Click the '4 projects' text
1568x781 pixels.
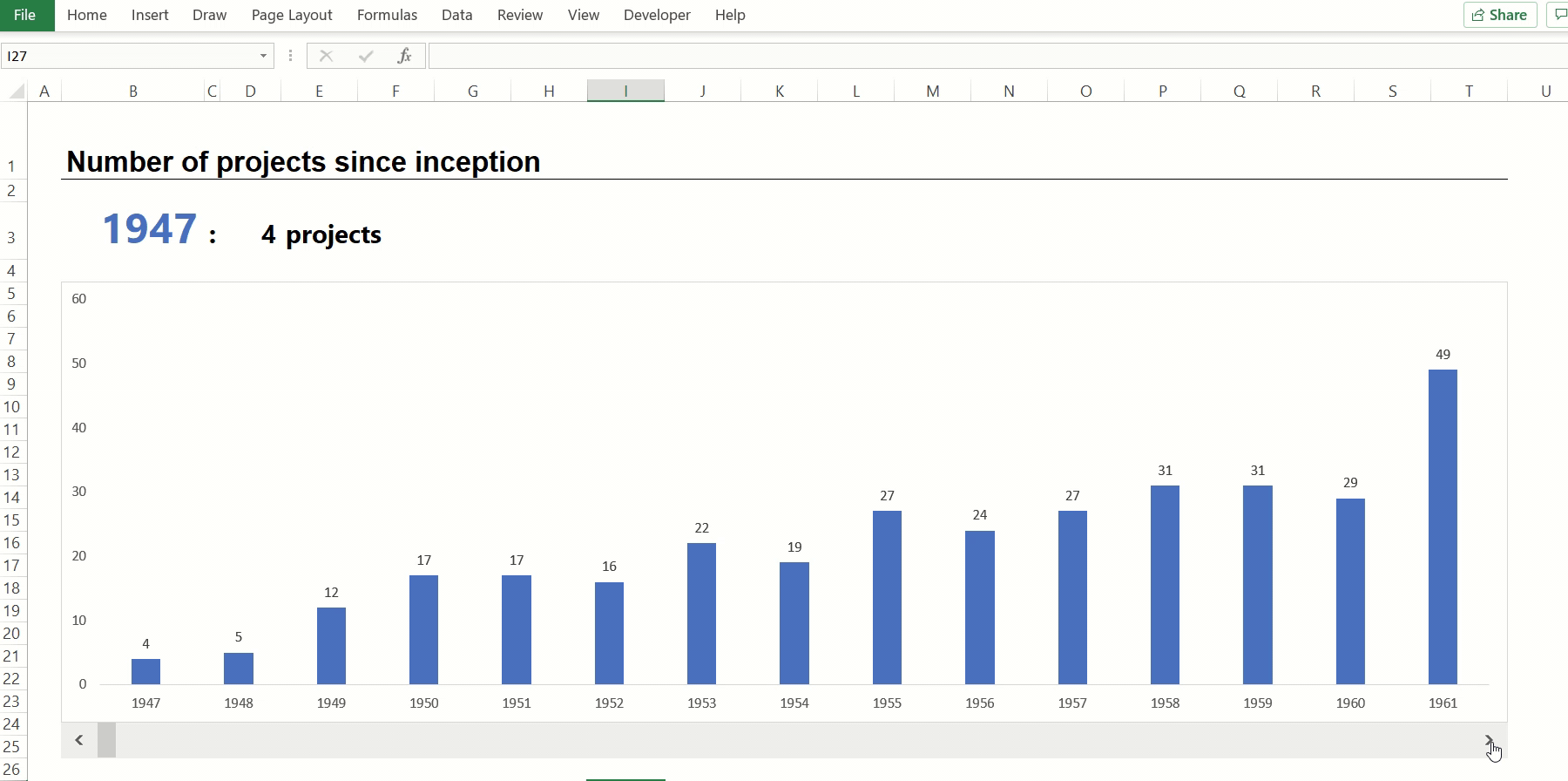coord(321,234)
